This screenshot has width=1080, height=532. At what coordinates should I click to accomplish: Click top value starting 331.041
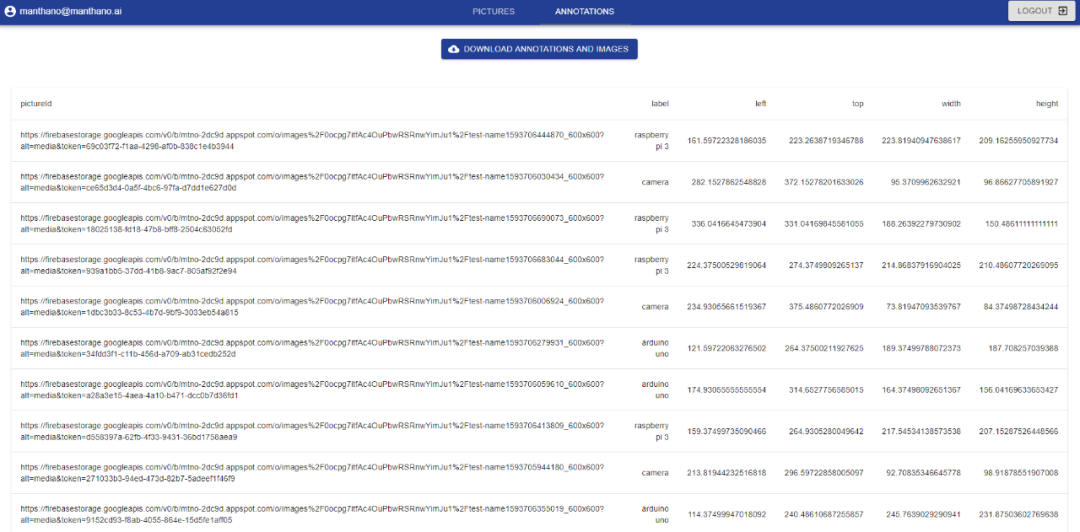click(x=824, y=224)
